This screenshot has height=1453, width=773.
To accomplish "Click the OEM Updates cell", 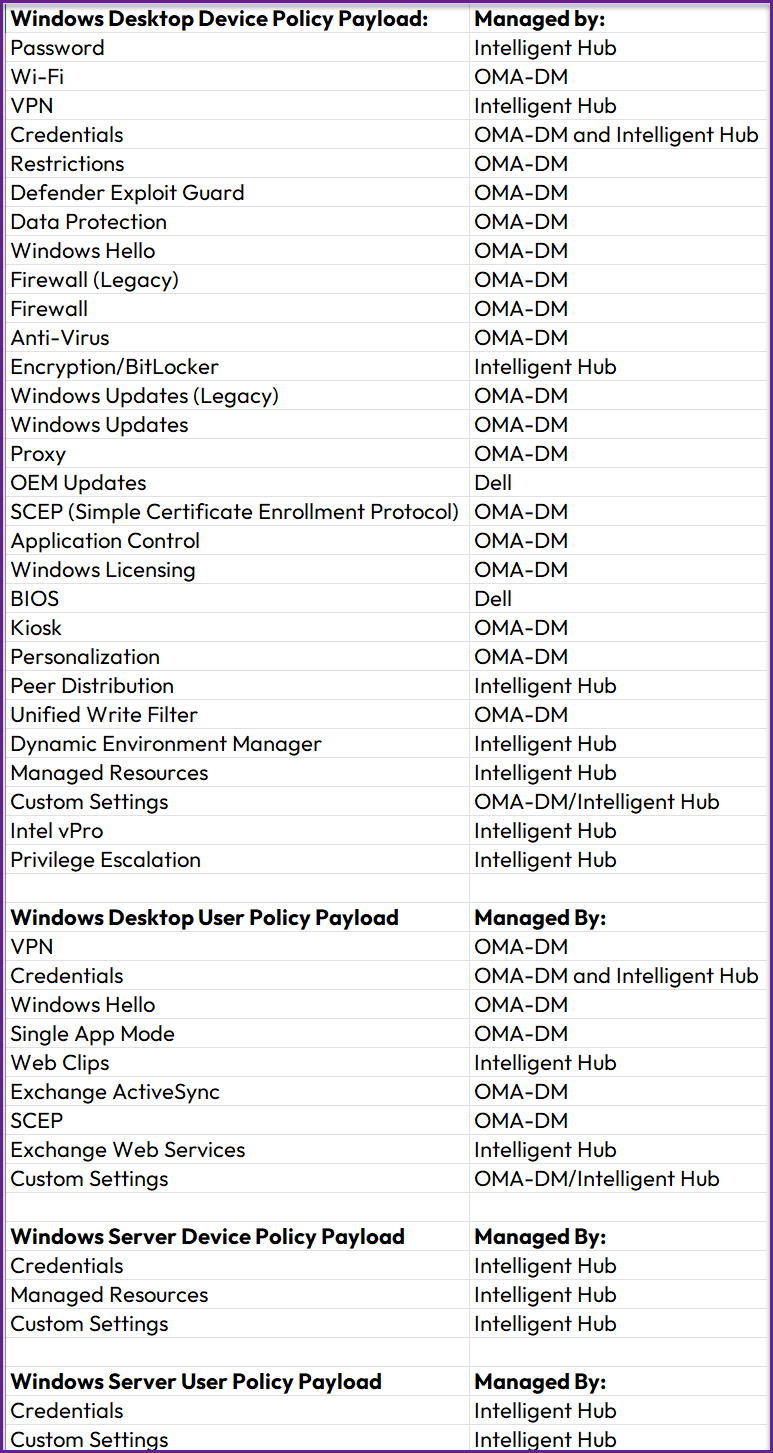I will 78,483.
